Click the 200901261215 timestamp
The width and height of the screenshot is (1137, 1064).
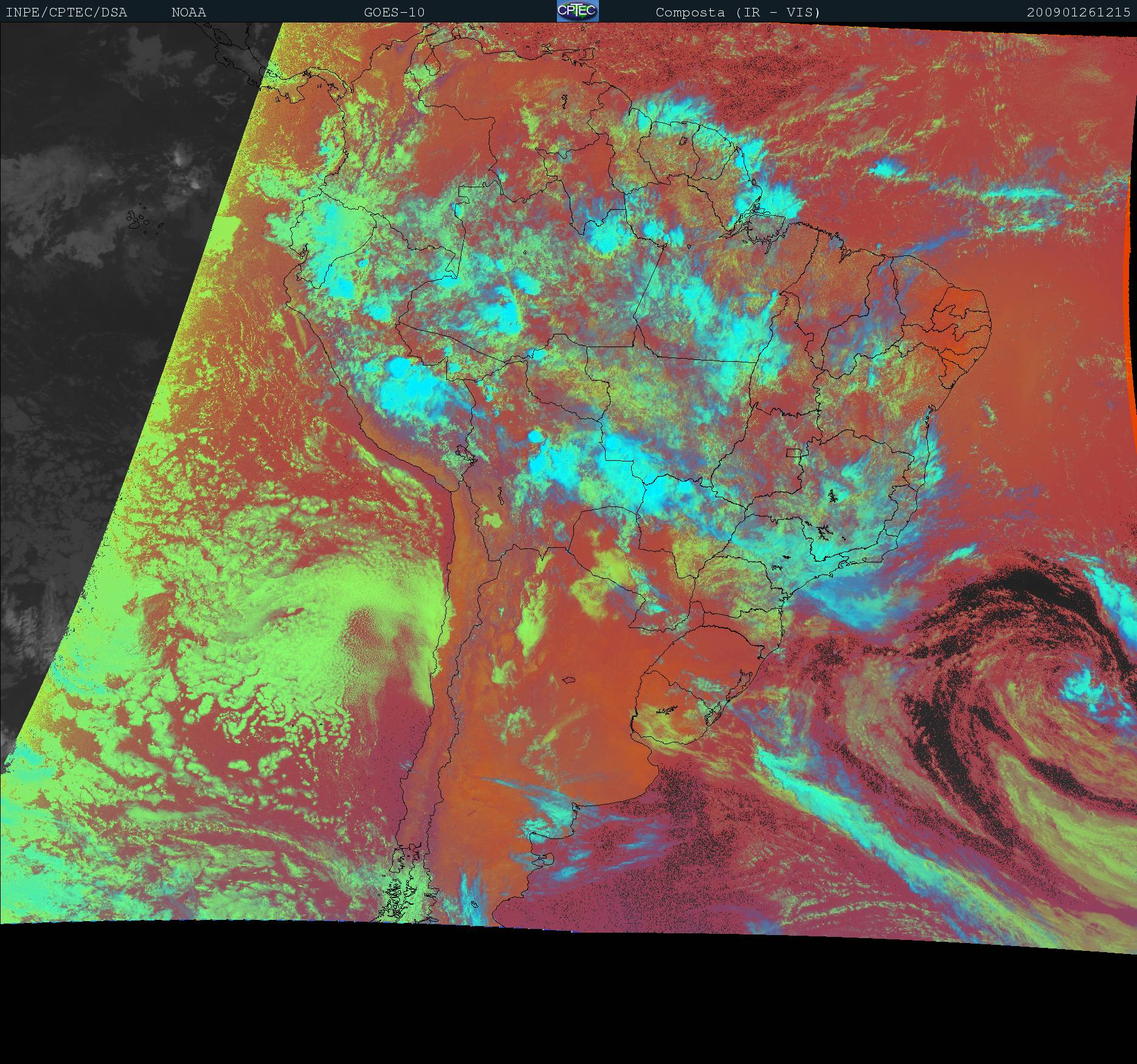coord(1079,12)
